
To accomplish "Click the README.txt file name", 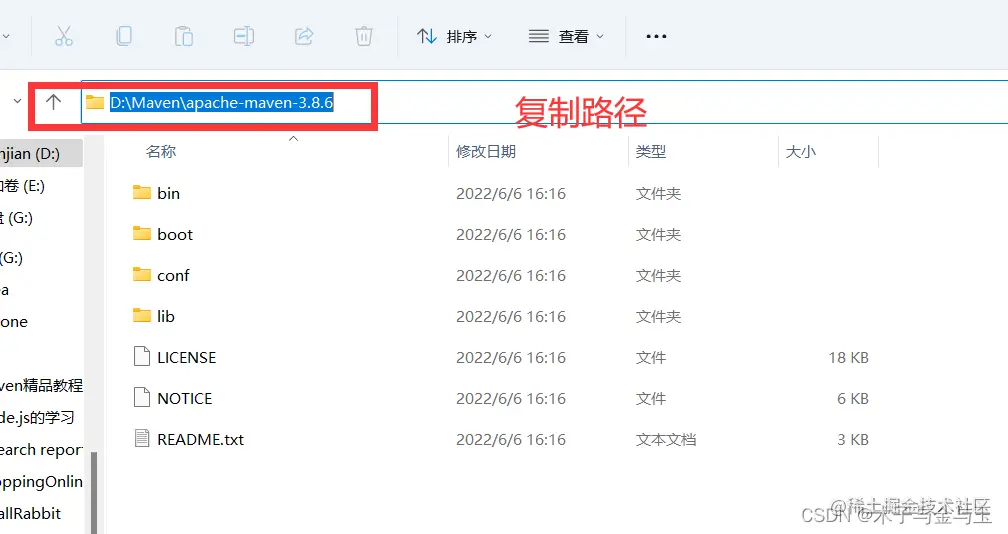I will [x=201, y=440].
